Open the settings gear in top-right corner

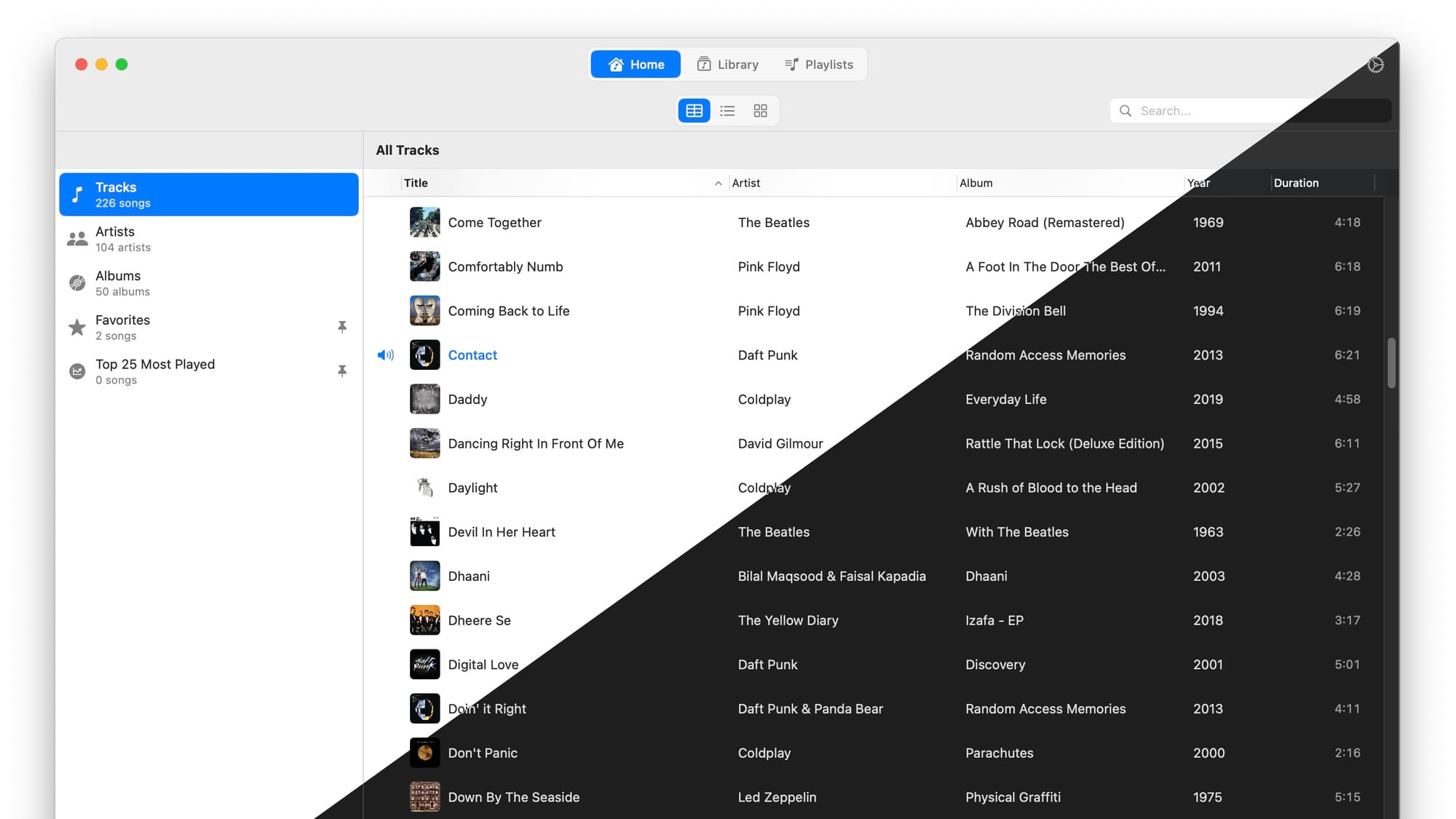pyautogui.click(x=1375, y=64)
